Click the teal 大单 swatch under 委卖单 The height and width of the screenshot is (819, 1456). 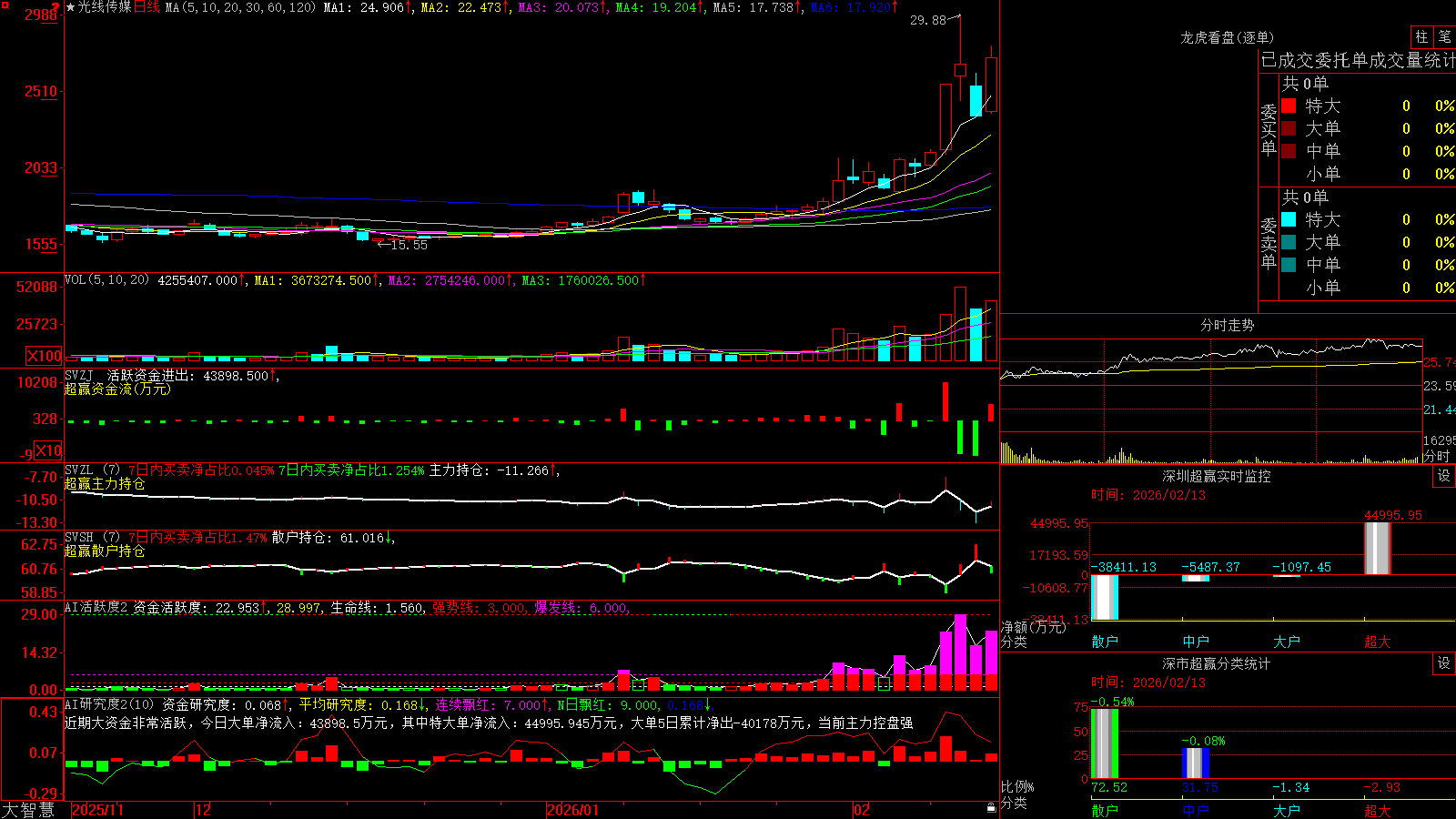pyautogui.click(x=1289, y=242)
